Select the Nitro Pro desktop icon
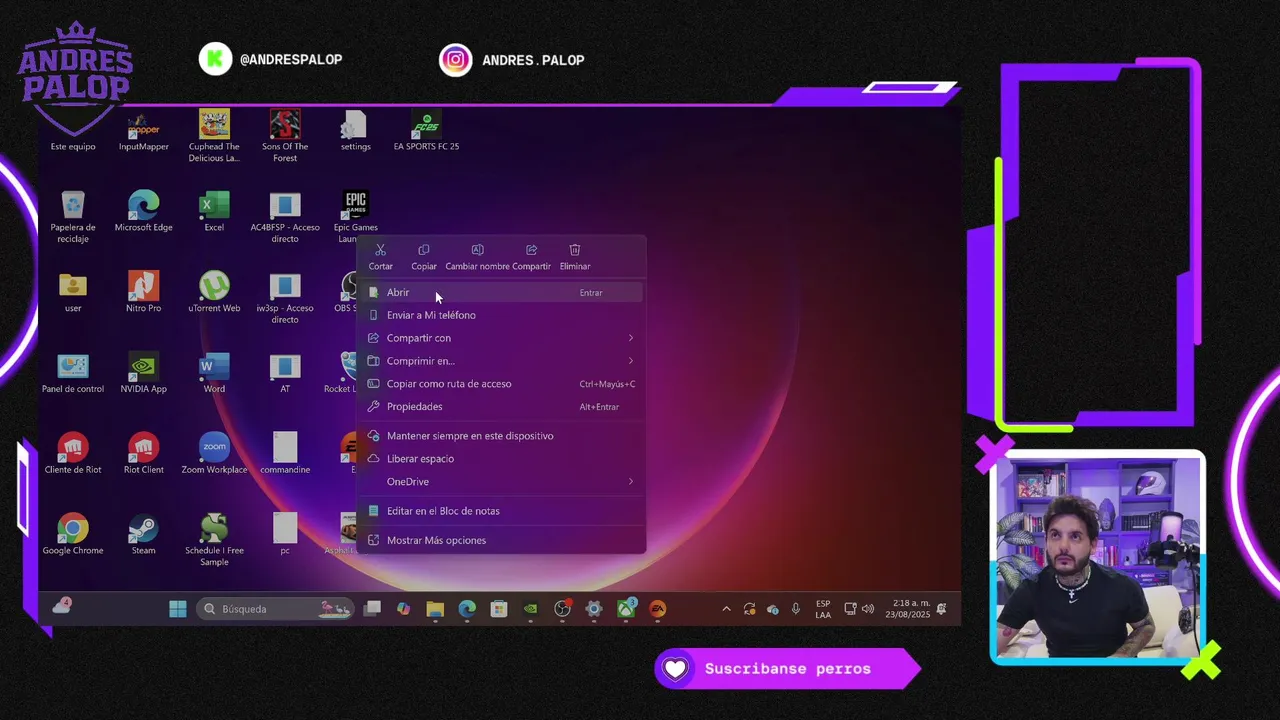 click(x=144, y=293)
